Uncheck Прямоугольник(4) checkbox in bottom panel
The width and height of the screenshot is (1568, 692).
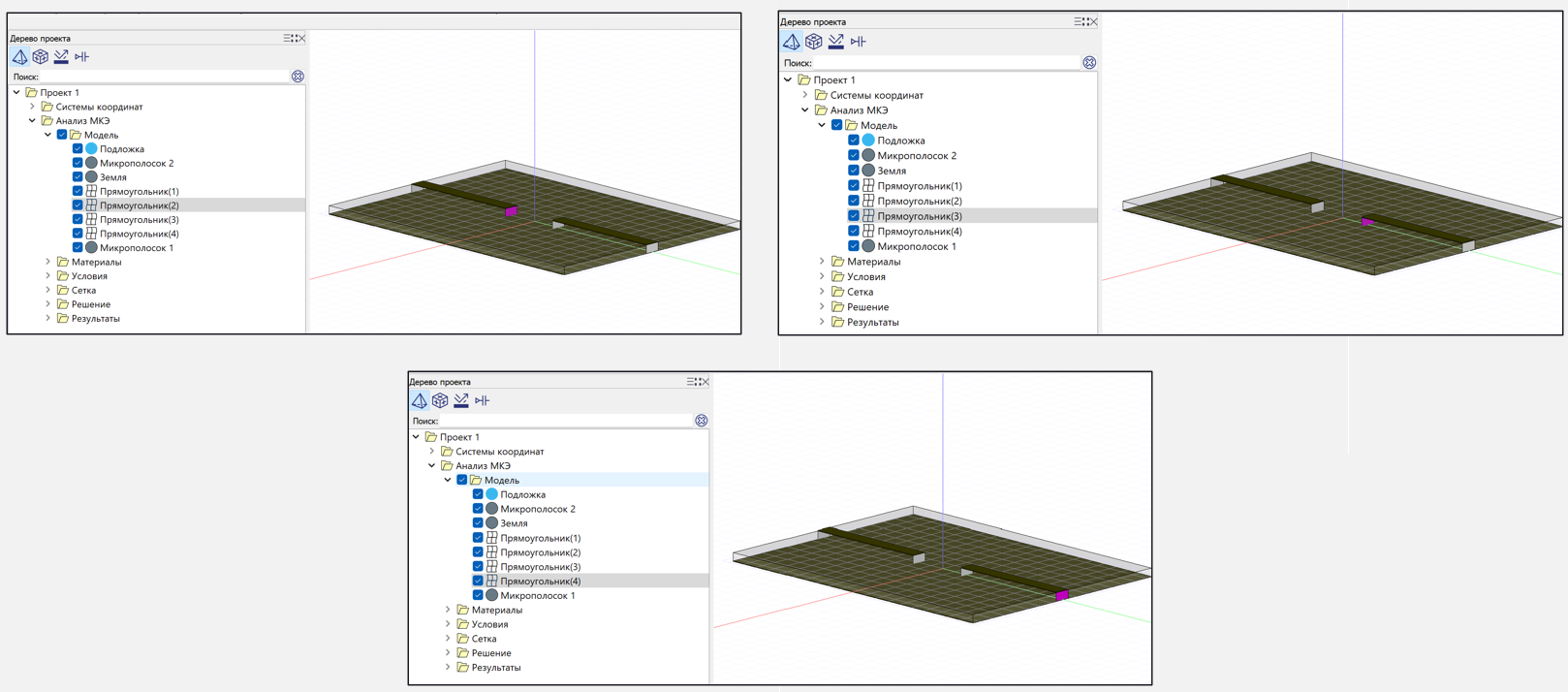478,582
